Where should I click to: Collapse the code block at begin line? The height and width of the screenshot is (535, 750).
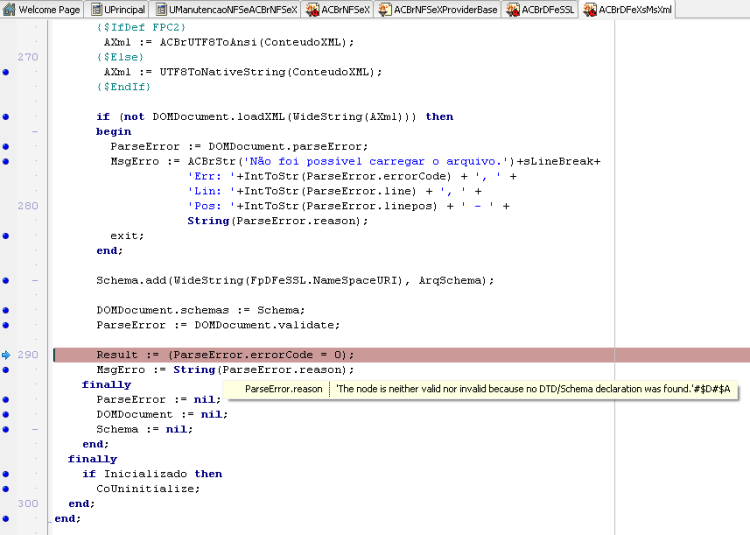pyautogui.click(x=35, y=131)
